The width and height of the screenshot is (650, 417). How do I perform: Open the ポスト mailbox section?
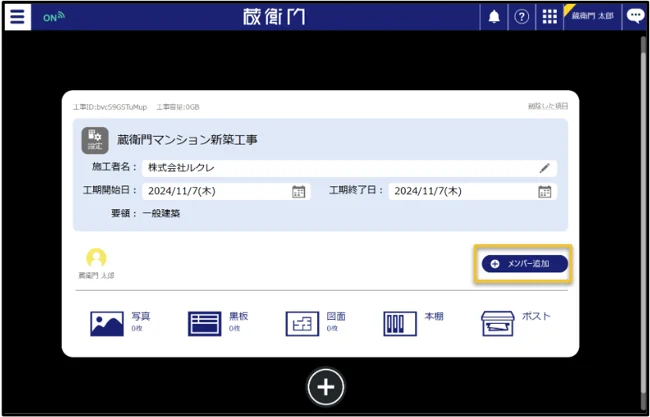pyautogui.click(x=515, y=322)
